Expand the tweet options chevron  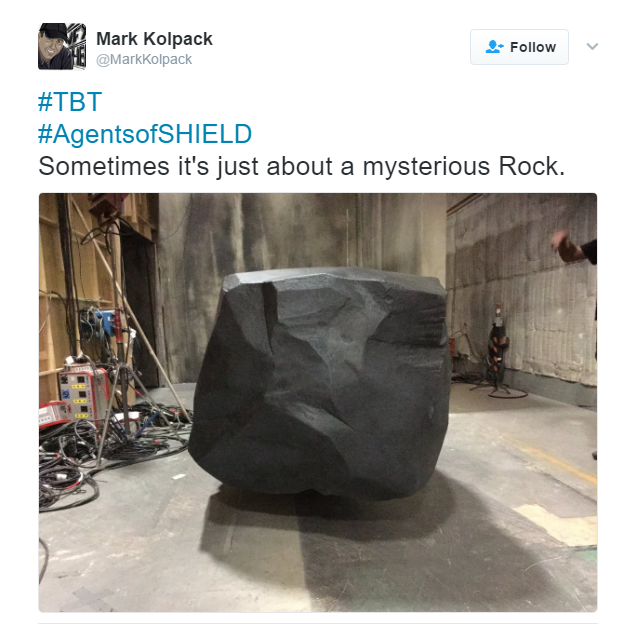(x=592, y=46)
